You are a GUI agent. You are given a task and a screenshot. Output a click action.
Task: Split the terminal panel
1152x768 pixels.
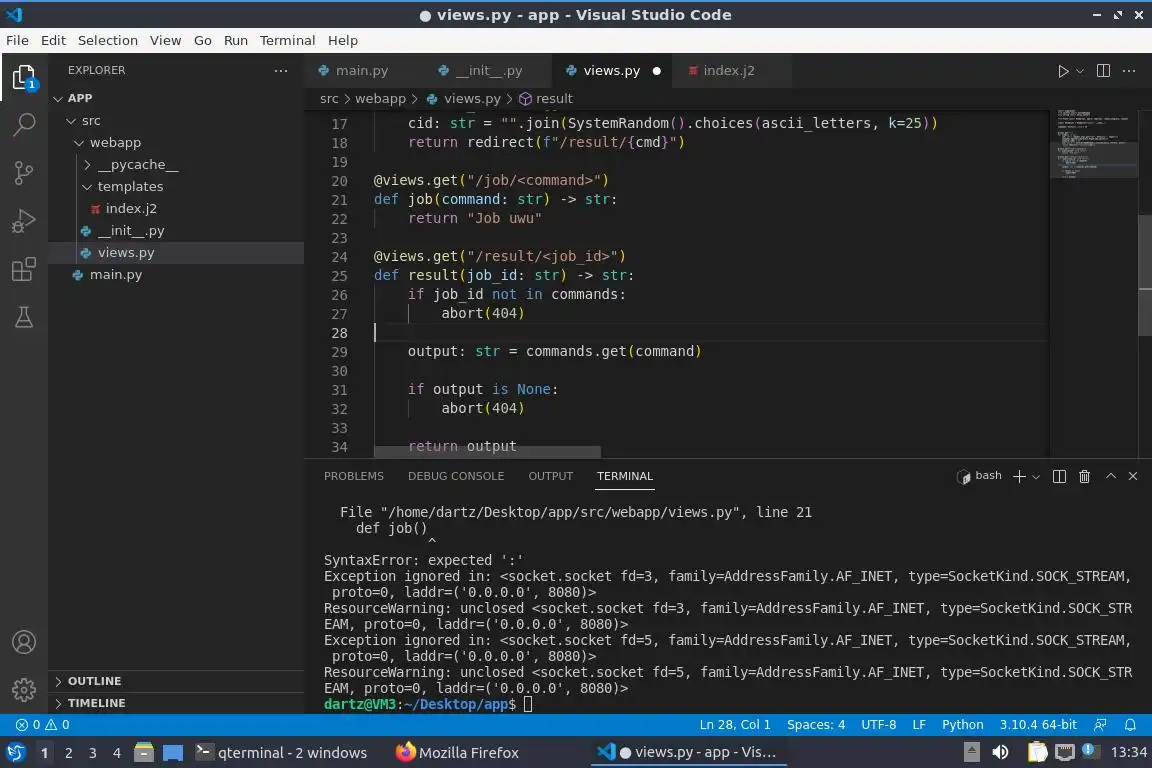(x=1059, y=476)
